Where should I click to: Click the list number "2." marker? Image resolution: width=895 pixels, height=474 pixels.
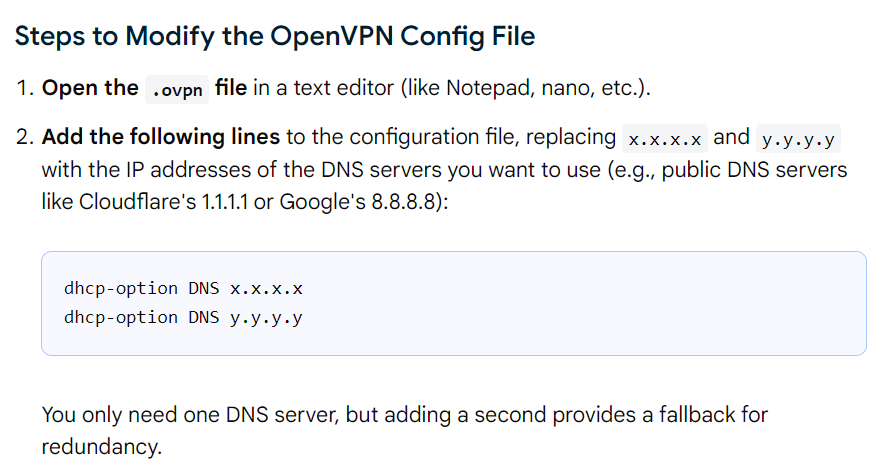pyautogui.click(x=24, y=137)
